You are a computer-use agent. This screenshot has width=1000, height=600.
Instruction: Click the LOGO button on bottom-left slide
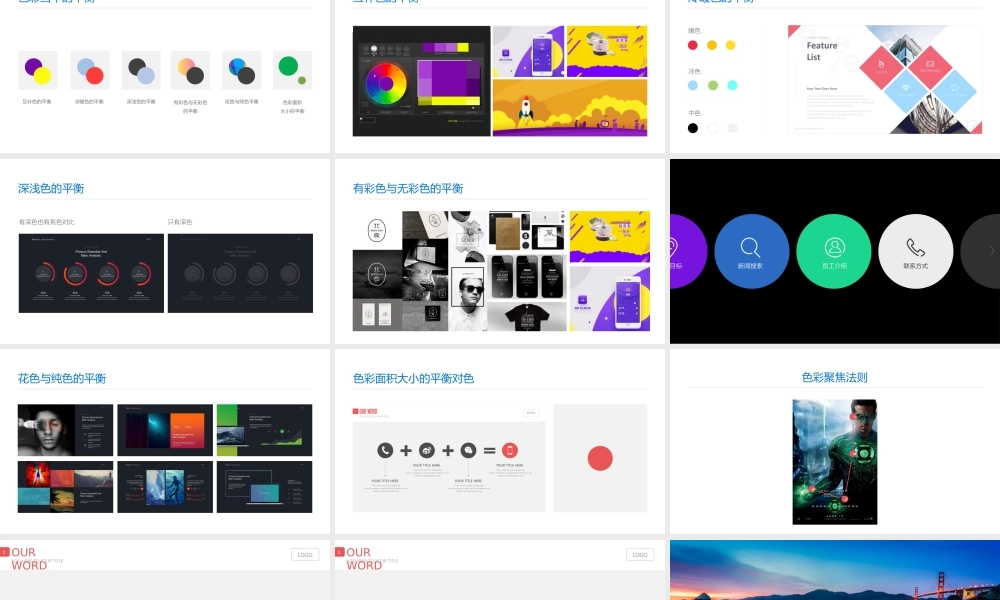pos(305,554)
